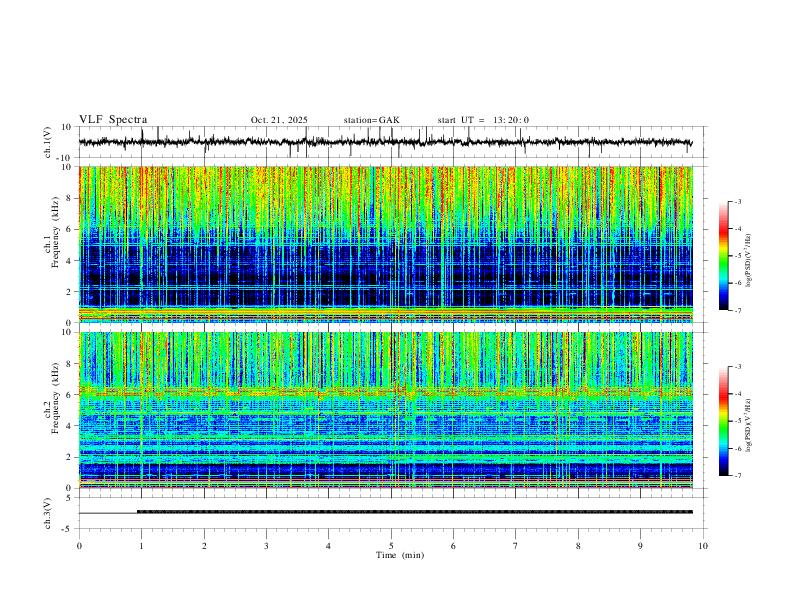The image size is (792, 612).
Task: Click the lower PSD color scale bar
Action: coord(724,421)
